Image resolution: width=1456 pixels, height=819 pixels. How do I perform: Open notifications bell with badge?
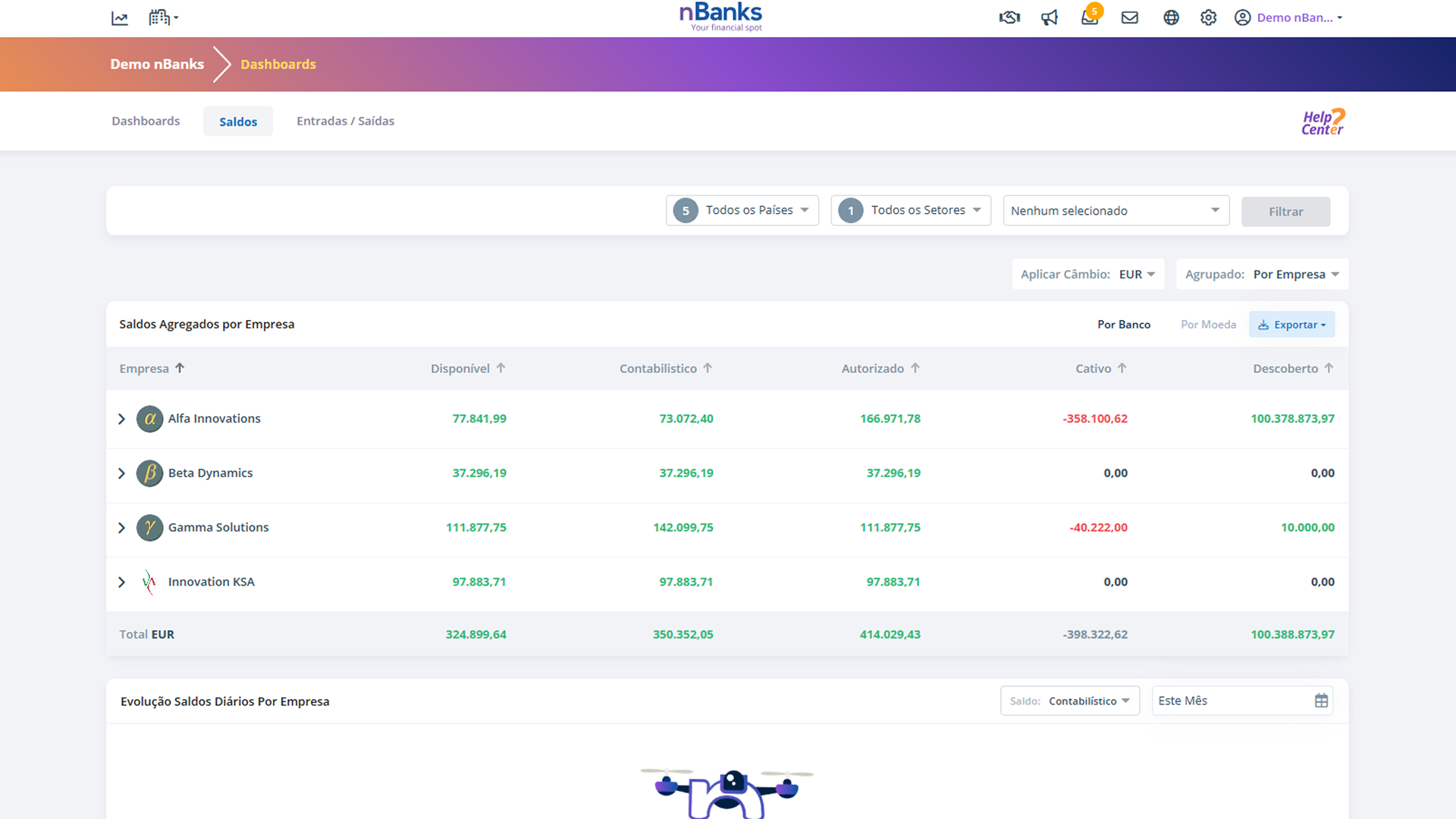click(1090, 17)
